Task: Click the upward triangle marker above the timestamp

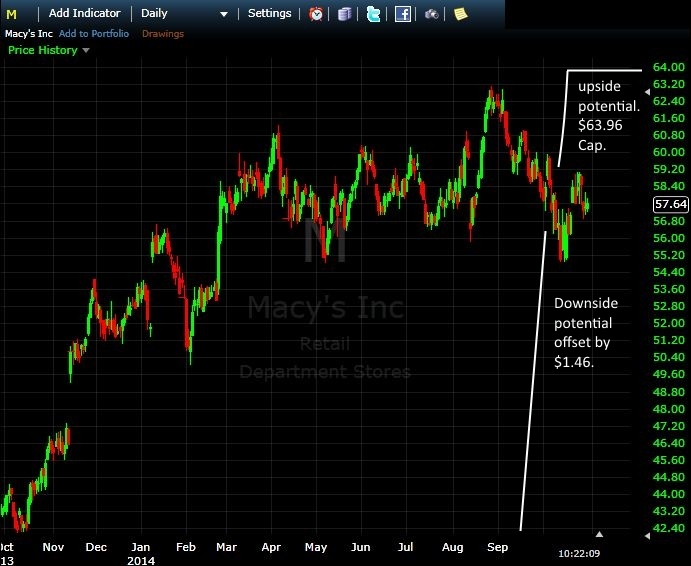Action: coord(599,534)
